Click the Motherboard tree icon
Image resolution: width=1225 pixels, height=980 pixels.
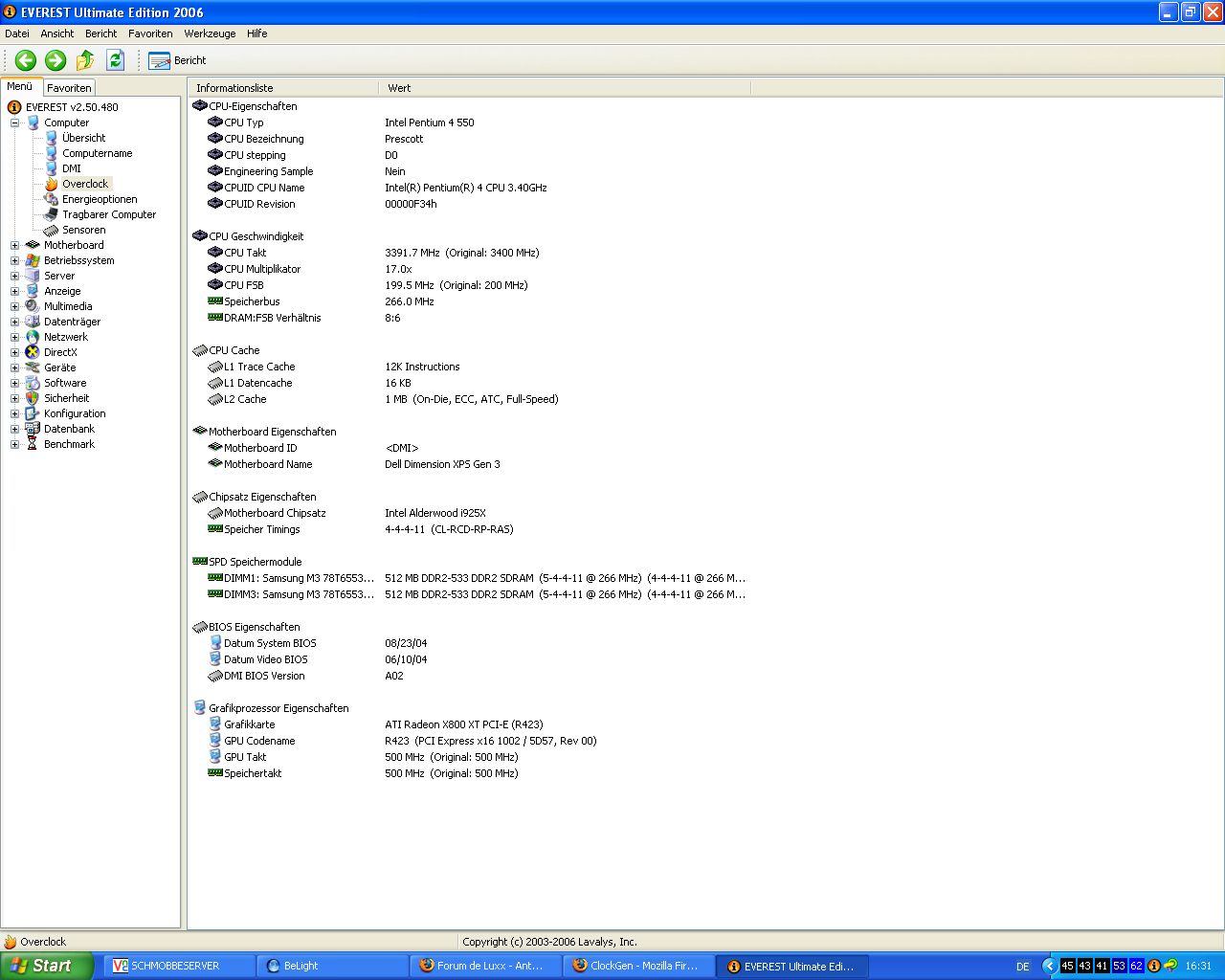tap(33, 245)
